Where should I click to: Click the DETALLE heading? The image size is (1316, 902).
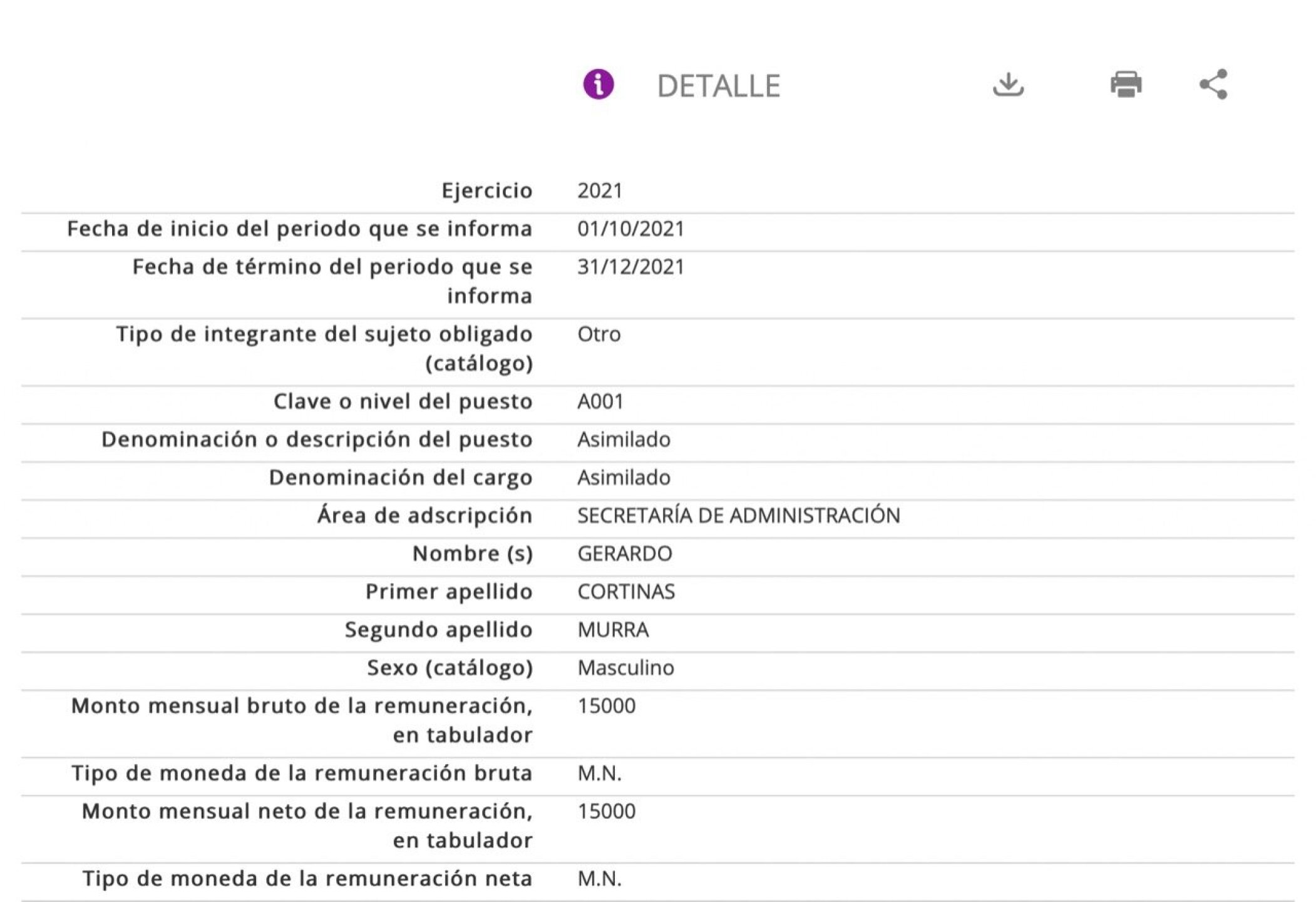(718, 86)
